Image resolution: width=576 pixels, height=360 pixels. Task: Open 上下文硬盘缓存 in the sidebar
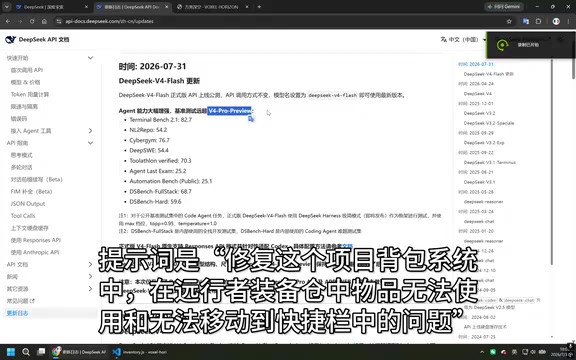coord(29,228)
